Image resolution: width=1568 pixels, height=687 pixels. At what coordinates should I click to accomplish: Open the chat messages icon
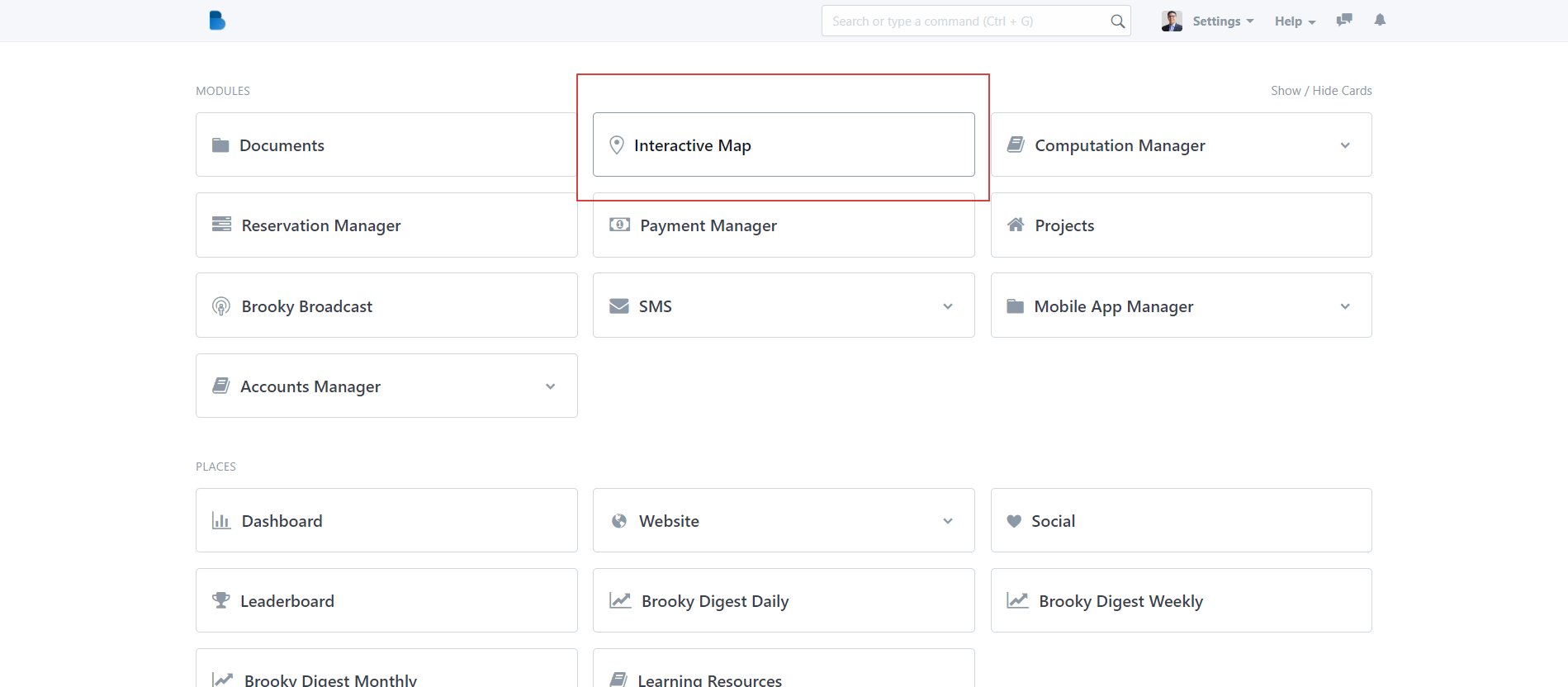(1344, 21)
